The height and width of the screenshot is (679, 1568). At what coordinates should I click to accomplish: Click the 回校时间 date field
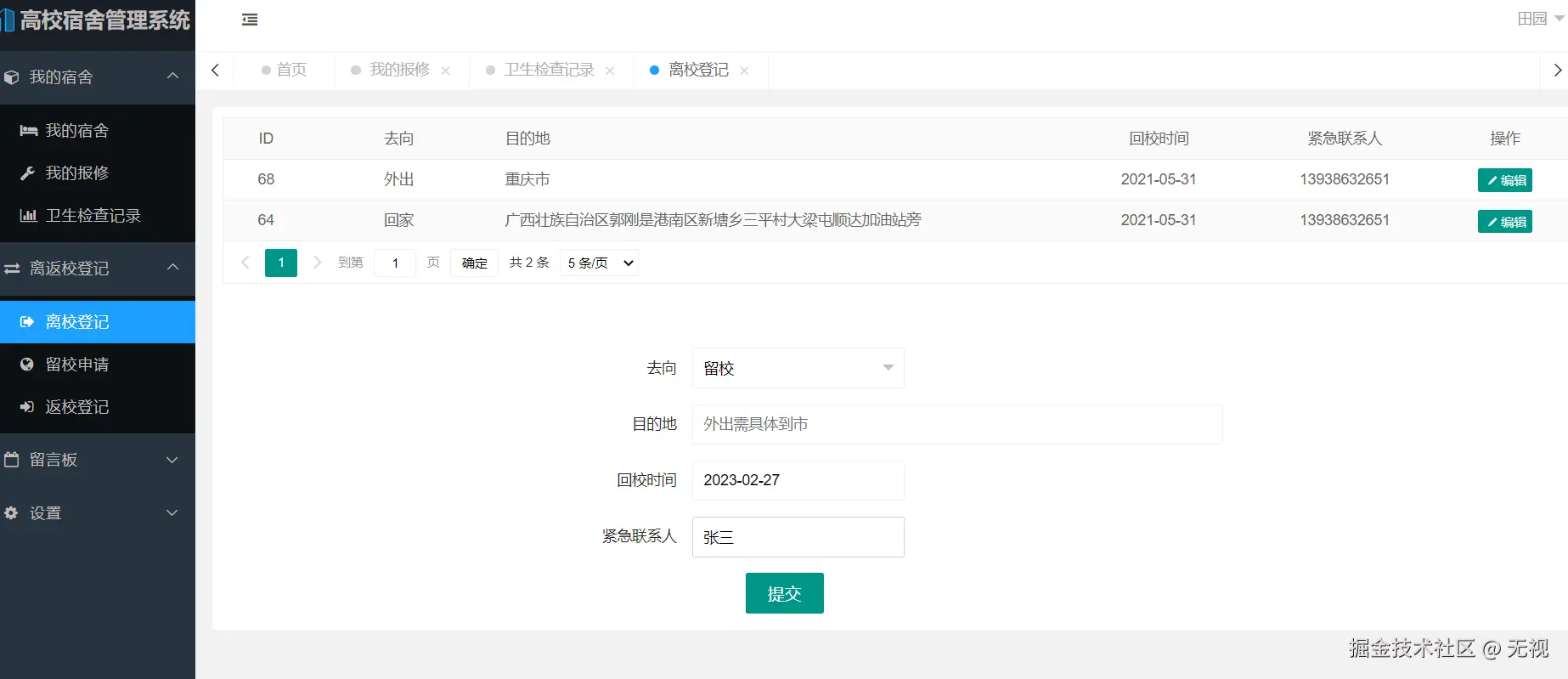tap(798, 480)
